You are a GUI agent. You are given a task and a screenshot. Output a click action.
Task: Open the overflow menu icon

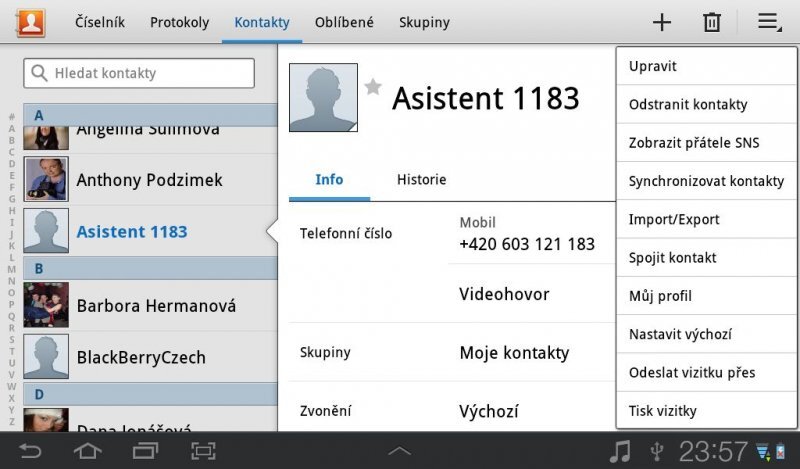click(x=769, y=22)
